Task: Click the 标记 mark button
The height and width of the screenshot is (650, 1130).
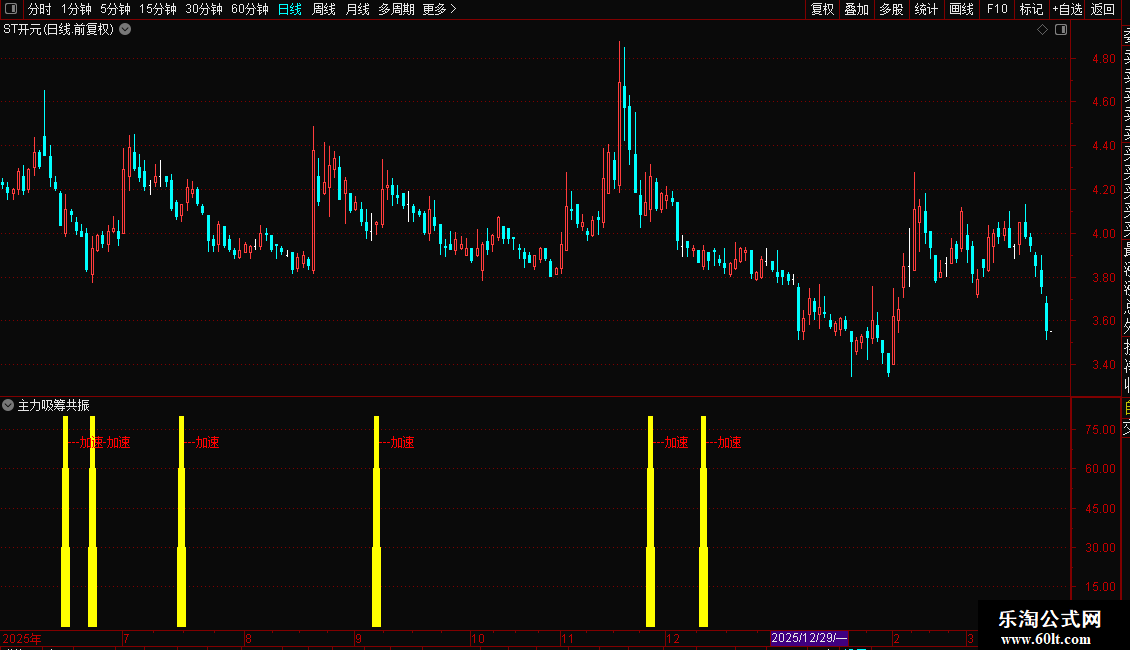Action: [x=1031, y=9]
